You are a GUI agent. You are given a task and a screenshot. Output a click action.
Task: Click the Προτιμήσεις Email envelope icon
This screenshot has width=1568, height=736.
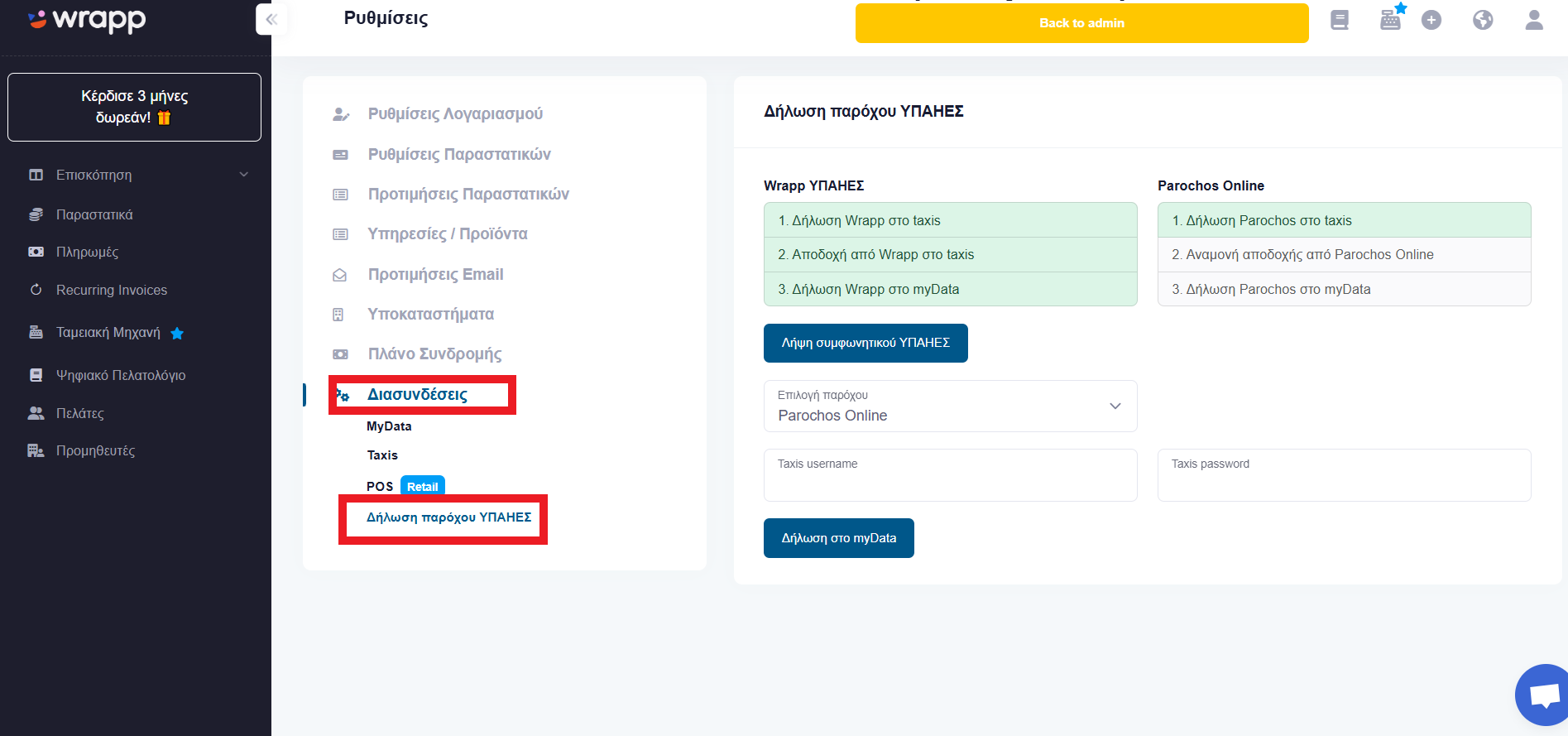pyautogui.click(x=340, y=275)
